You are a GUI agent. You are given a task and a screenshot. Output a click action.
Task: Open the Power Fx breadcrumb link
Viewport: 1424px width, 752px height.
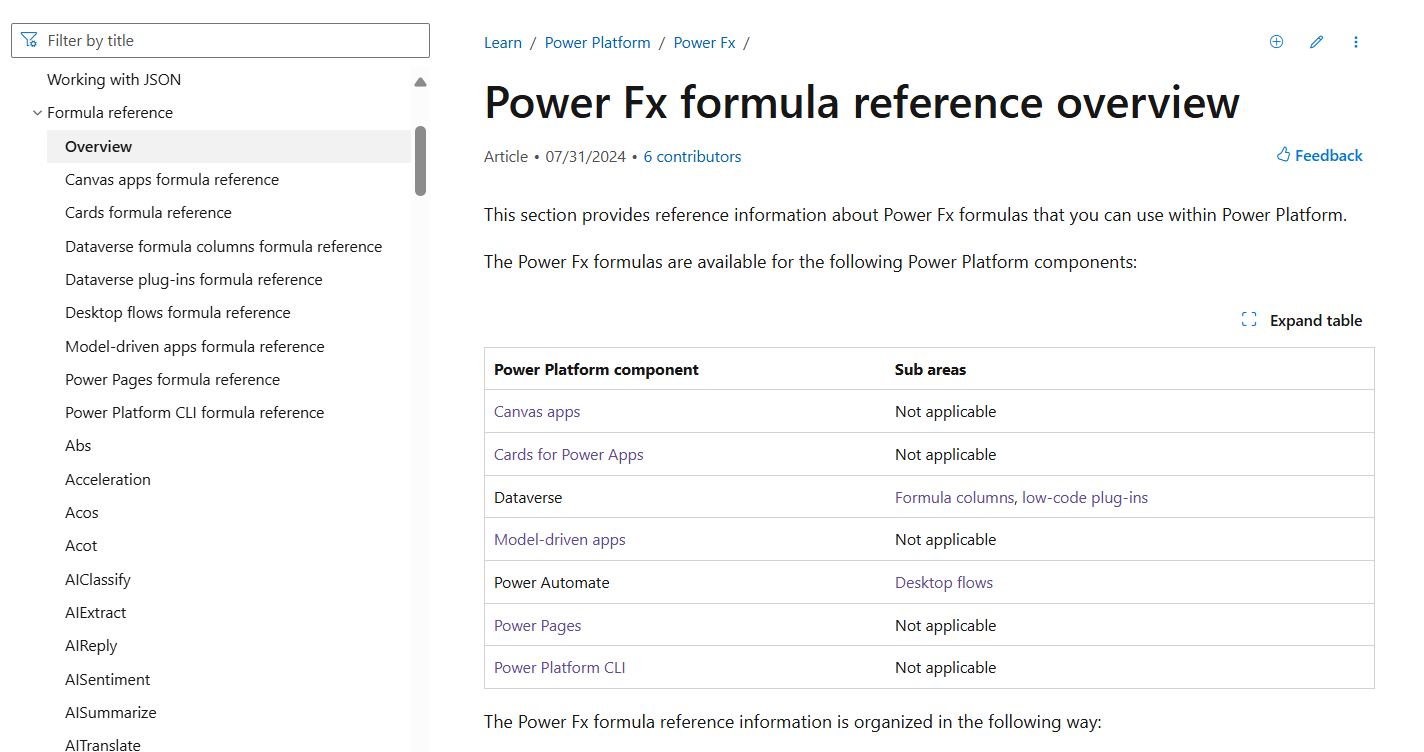point(704,42)
